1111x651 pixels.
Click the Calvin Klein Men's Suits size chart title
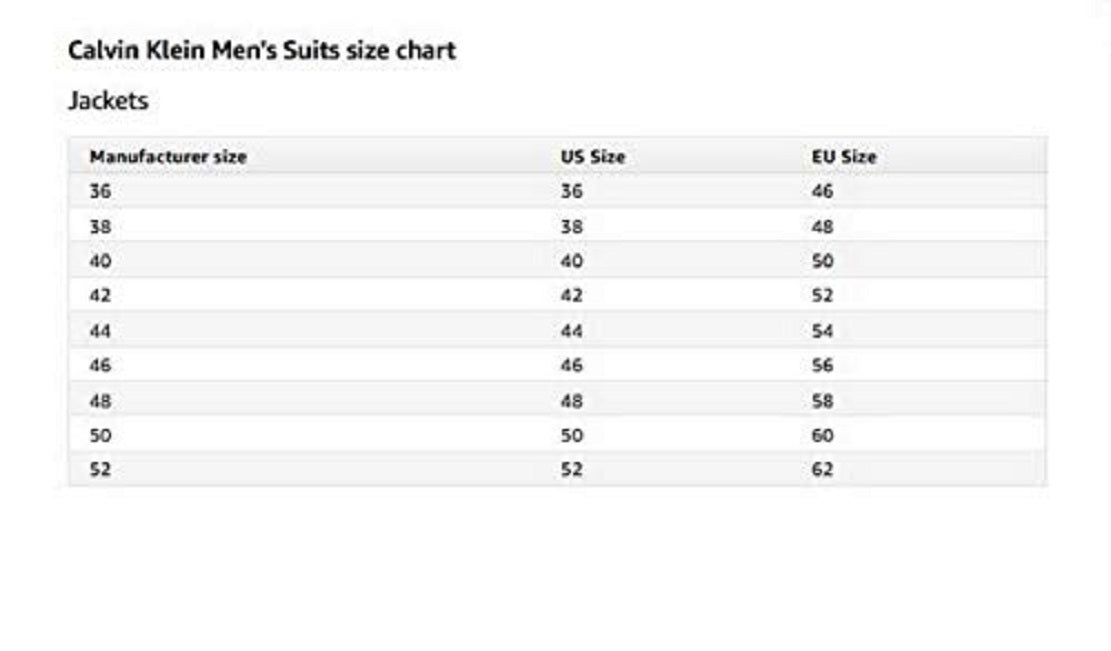tap(262, 51)
